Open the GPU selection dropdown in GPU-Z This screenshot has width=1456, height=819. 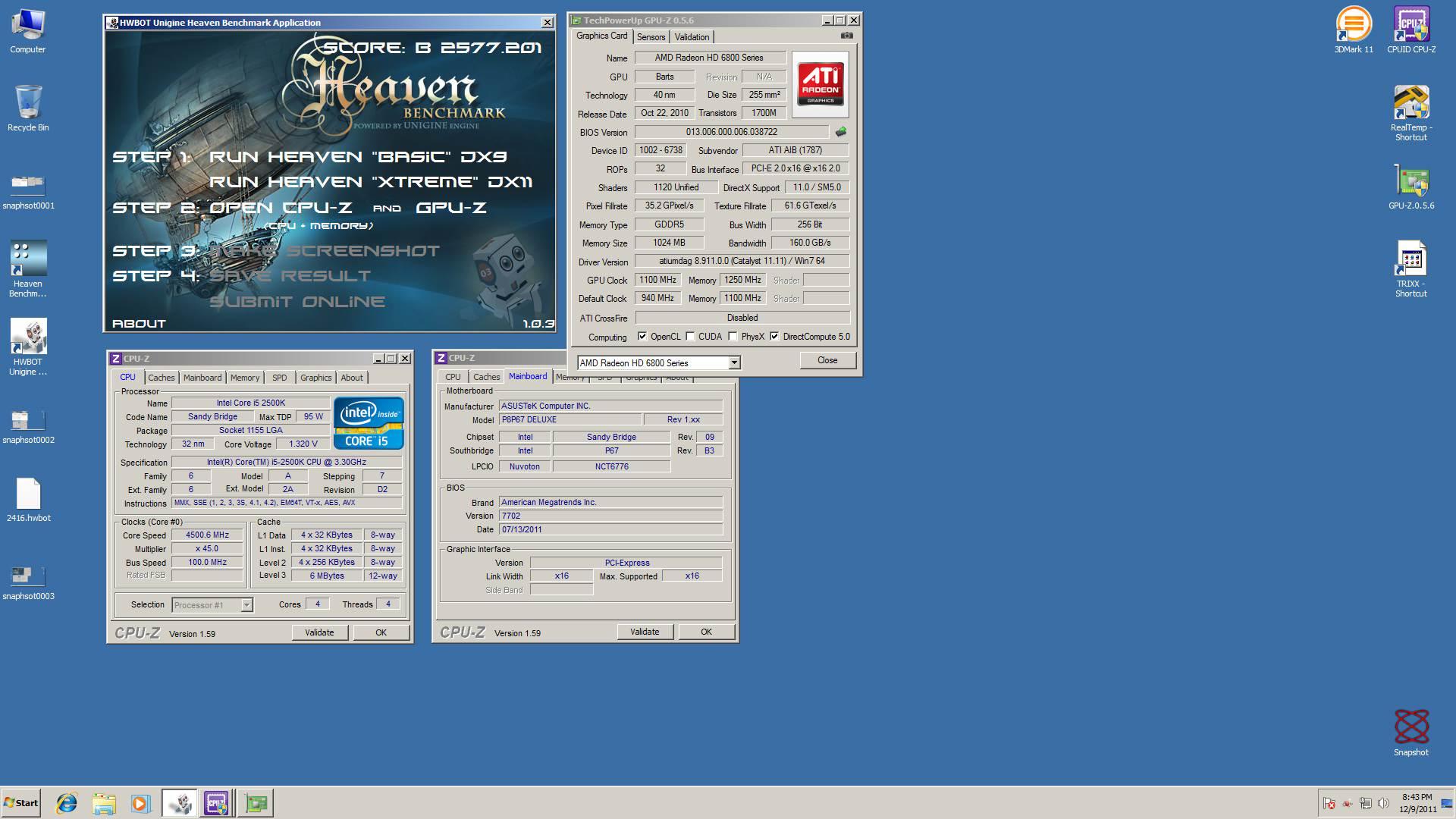[x=734, y=363]
